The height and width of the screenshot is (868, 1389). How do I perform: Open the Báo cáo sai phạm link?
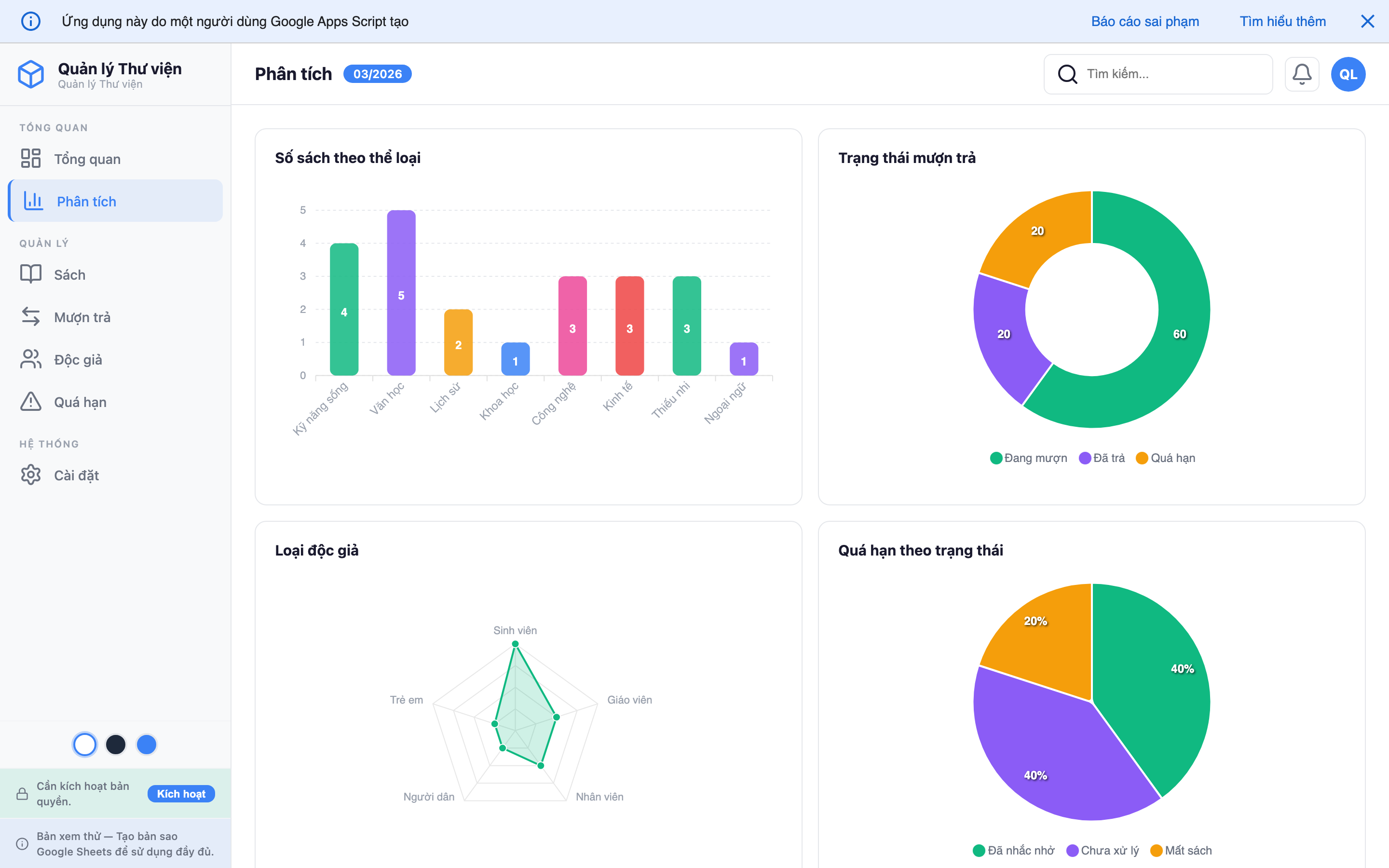(x=1144, y=21)
